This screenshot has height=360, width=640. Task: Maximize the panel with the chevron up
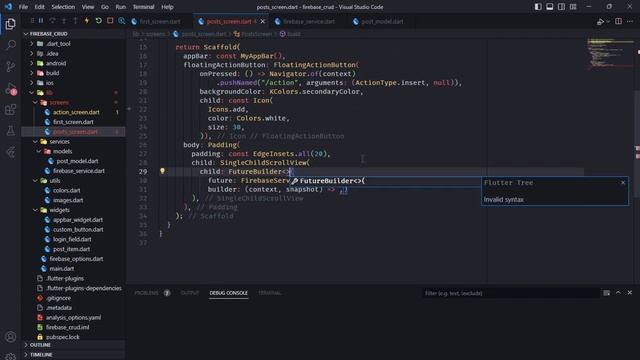[x=618, y=293]
